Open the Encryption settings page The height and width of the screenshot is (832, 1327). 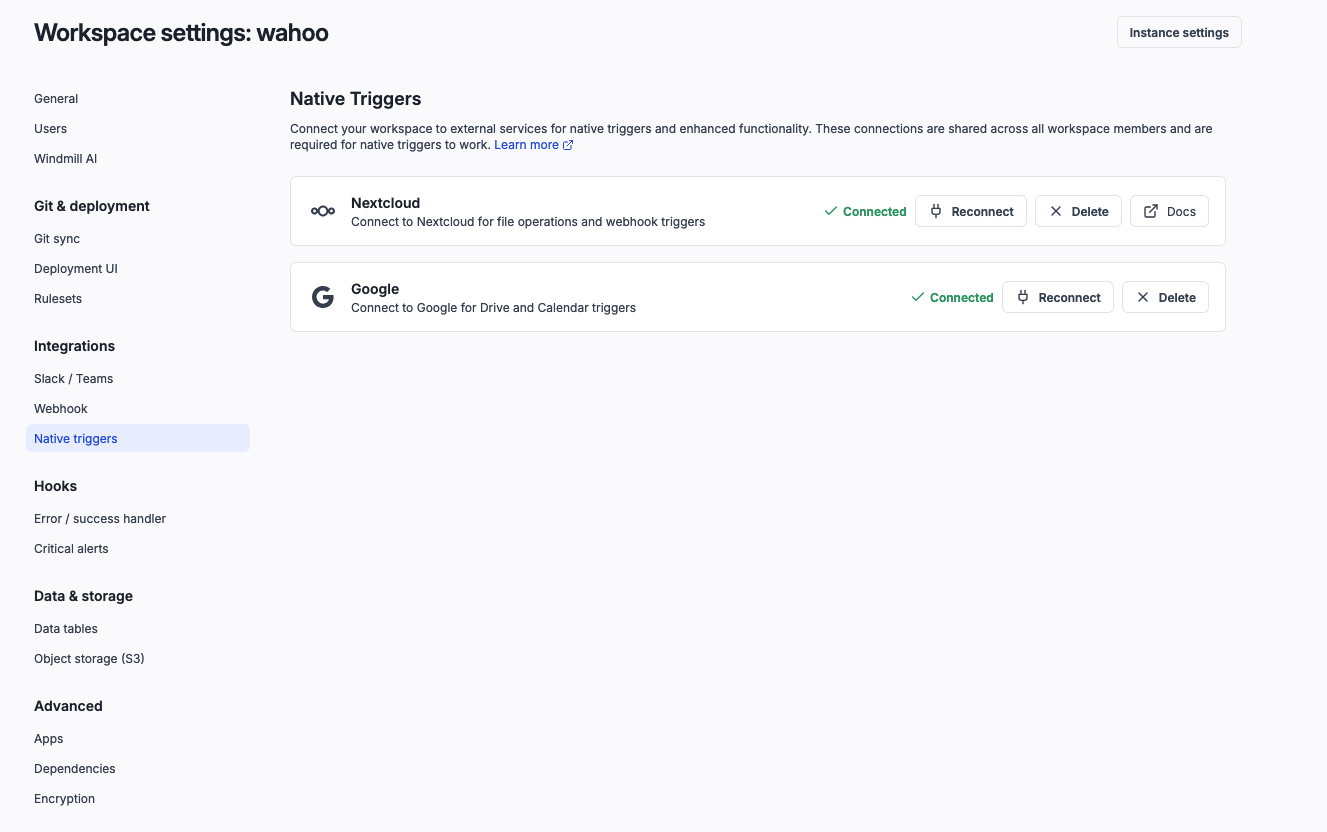pyautogui.click(x=64, y=798)
